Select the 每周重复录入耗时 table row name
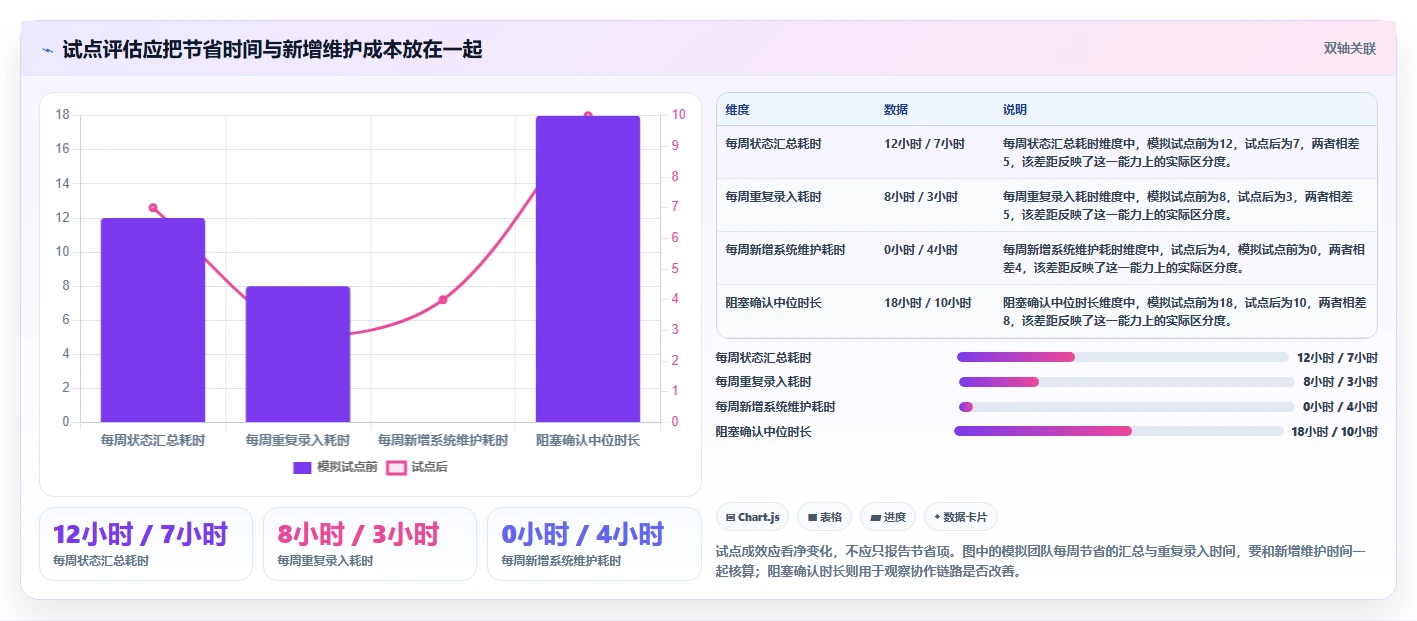 tap(774, 197)
